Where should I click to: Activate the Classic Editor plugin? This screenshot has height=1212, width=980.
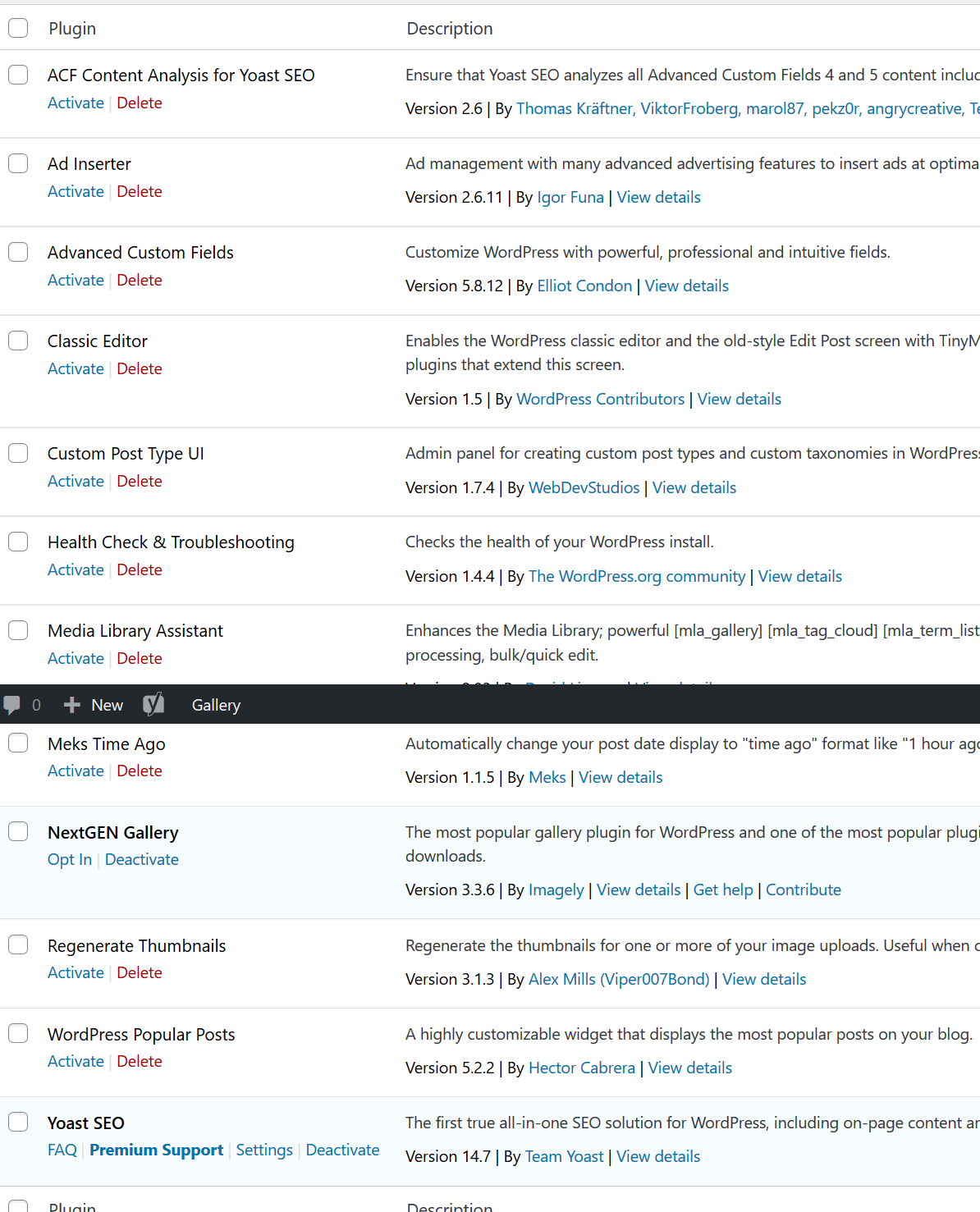[x=76, y=368]
